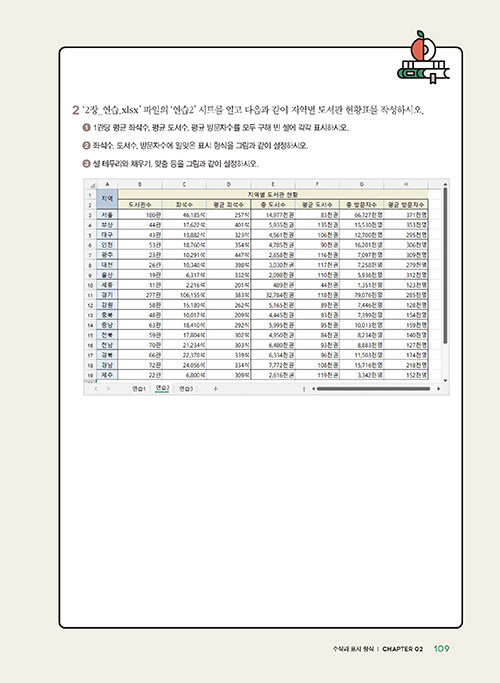Click the 66,727천명 total visitors cell
Screen dimensions: 500x683
click(361, 215)
